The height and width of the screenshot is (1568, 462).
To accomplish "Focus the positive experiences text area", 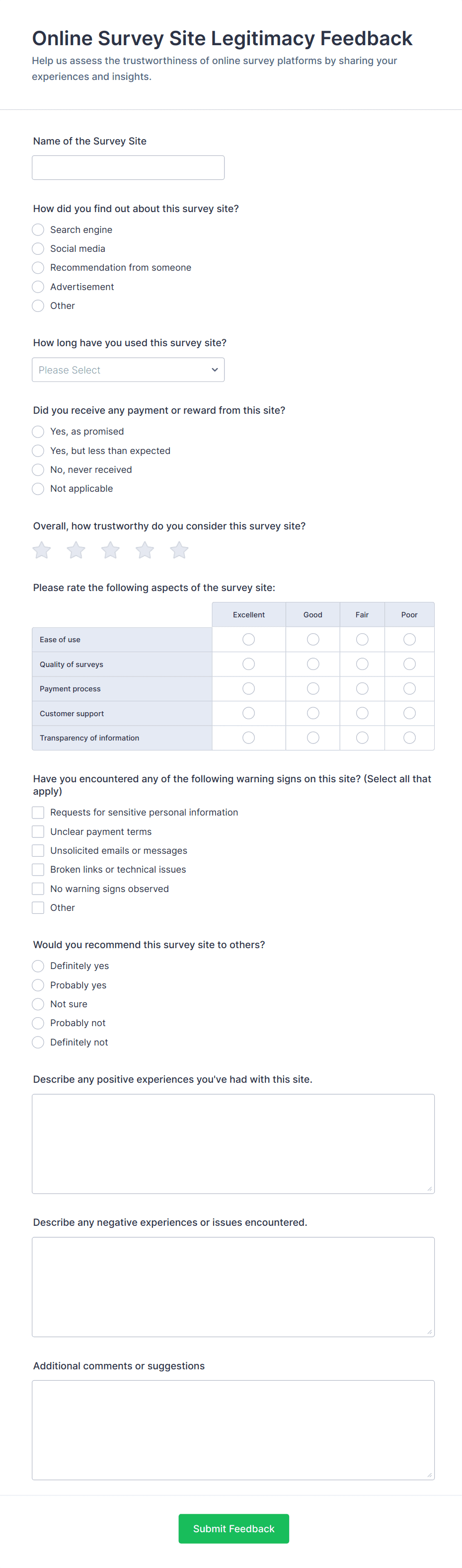I will 233,1144.
